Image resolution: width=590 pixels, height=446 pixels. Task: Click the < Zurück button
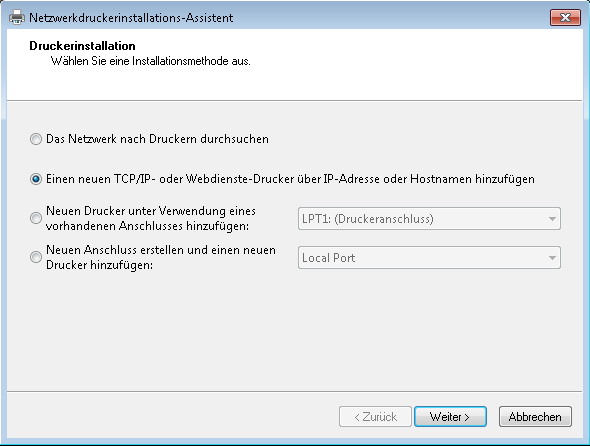(x=375, y=417)
